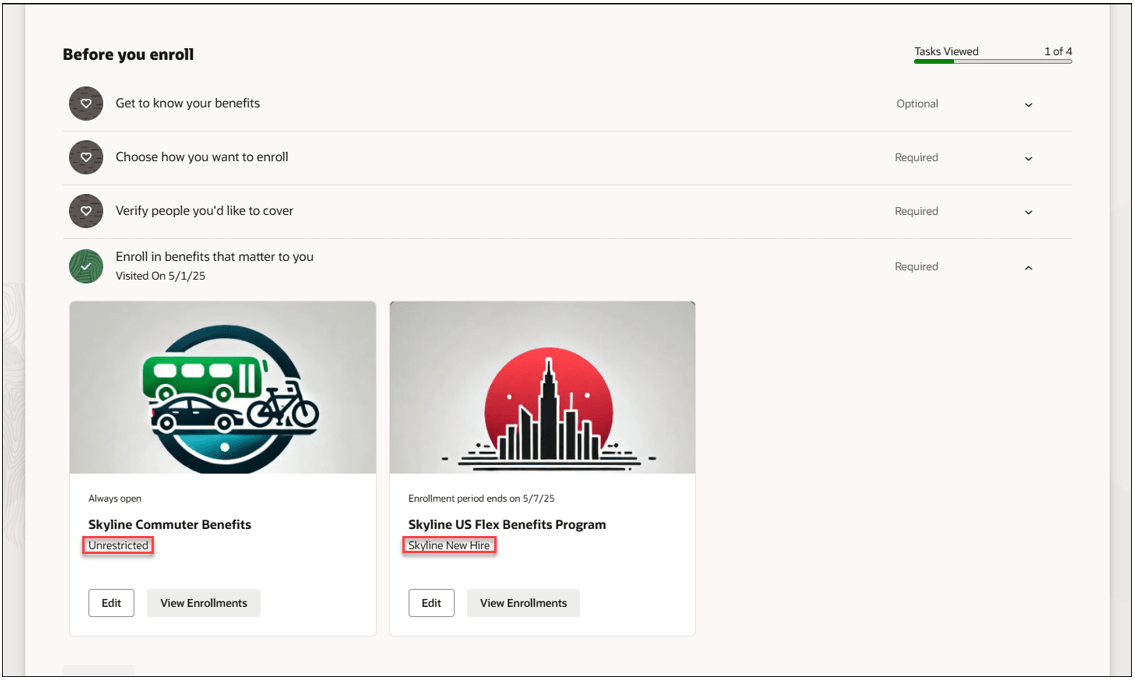Expand the Get to know your benefits section
The image size is (1135, 682).
pos(1028,105)
